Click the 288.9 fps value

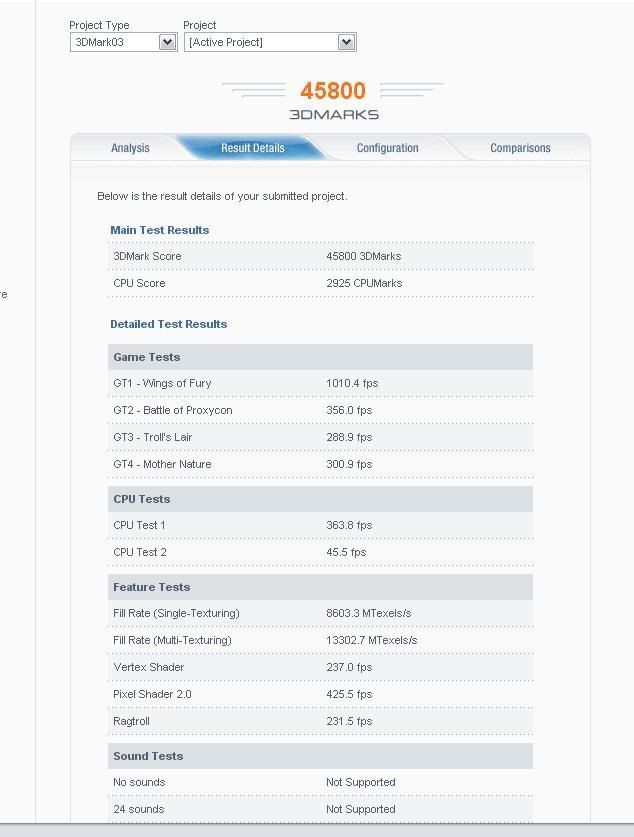click(349, 437)
